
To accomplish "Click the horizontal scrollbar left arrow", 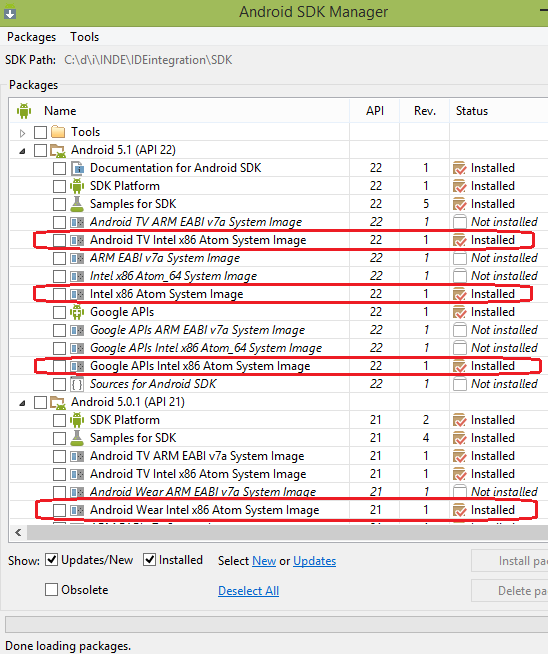I will tap(18, 533).
